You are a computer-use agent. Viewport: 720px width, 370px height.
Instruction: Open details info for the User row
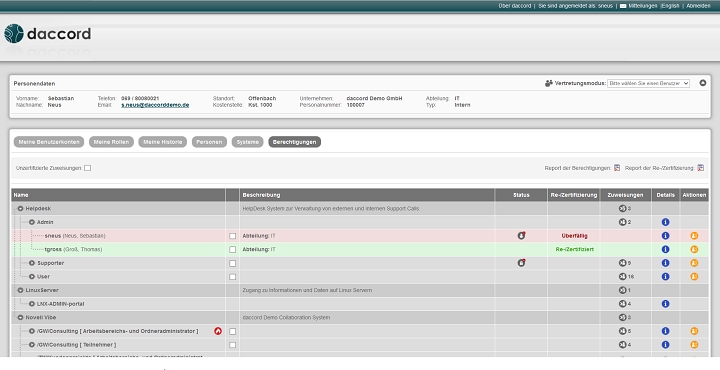point(665,277)
